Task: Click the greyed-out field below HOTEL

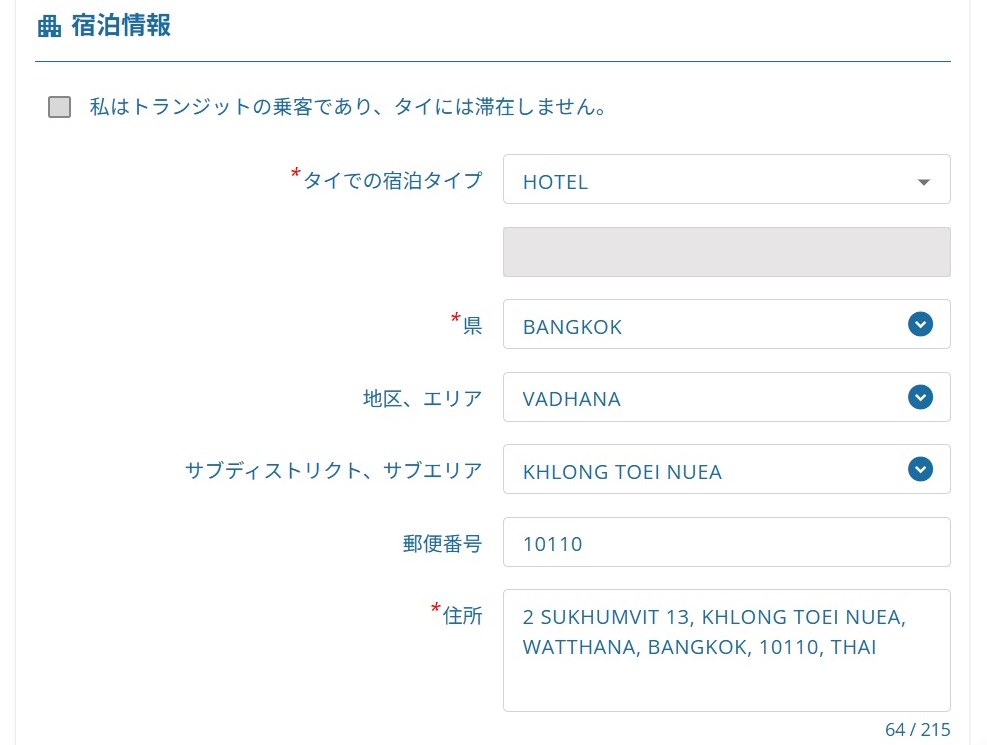Action: (726, 252)
